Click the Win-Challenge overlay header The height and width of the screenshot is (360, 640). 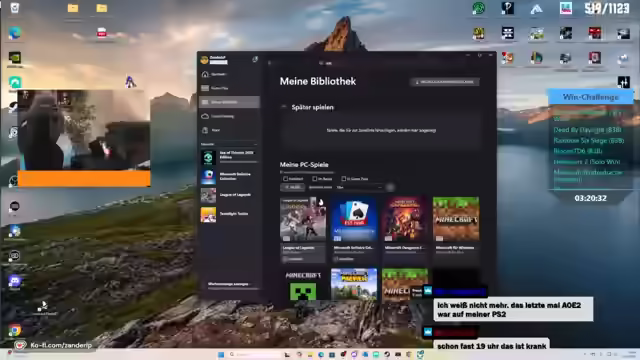point(591,97)
